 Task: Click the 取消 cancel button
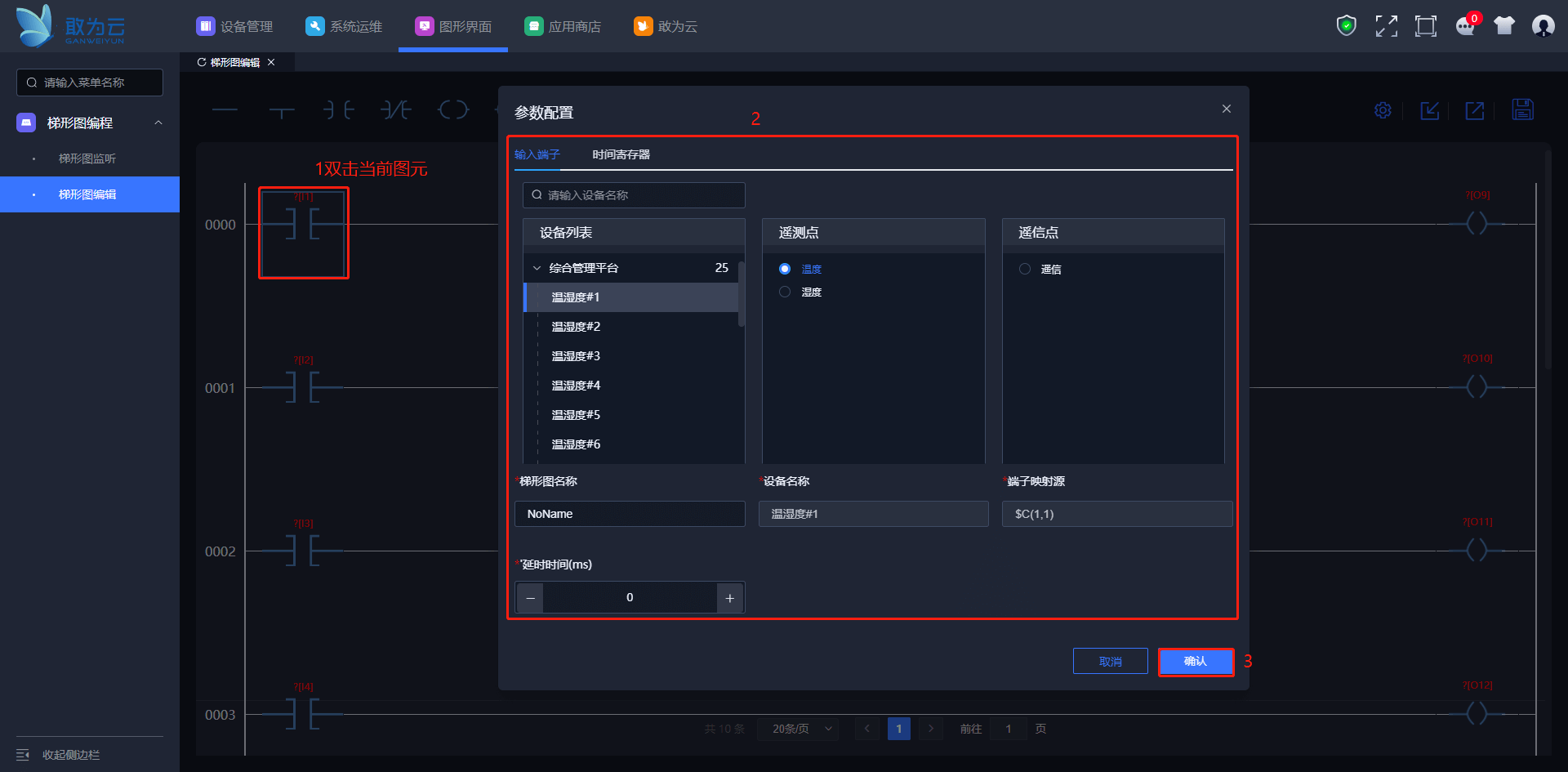pyautogui.click(x=1110, y=661)
